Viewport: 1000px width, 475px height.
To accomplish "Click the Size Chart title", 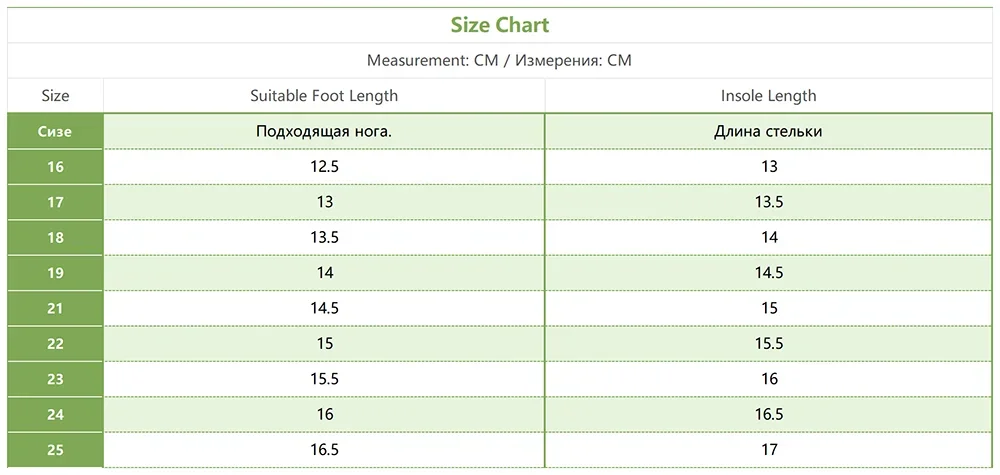I will 499,25.
